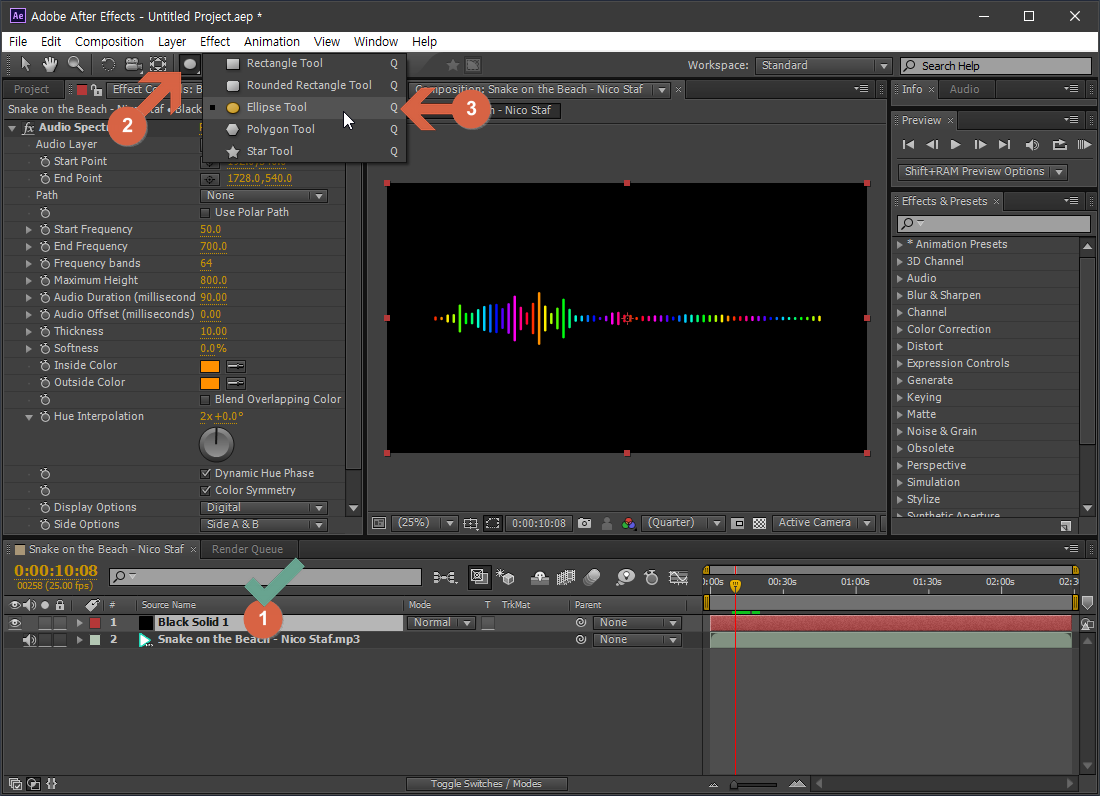Toggle Blend Overlapping Color checkbox
This screenshot has width=1100, height=796.
206,400
